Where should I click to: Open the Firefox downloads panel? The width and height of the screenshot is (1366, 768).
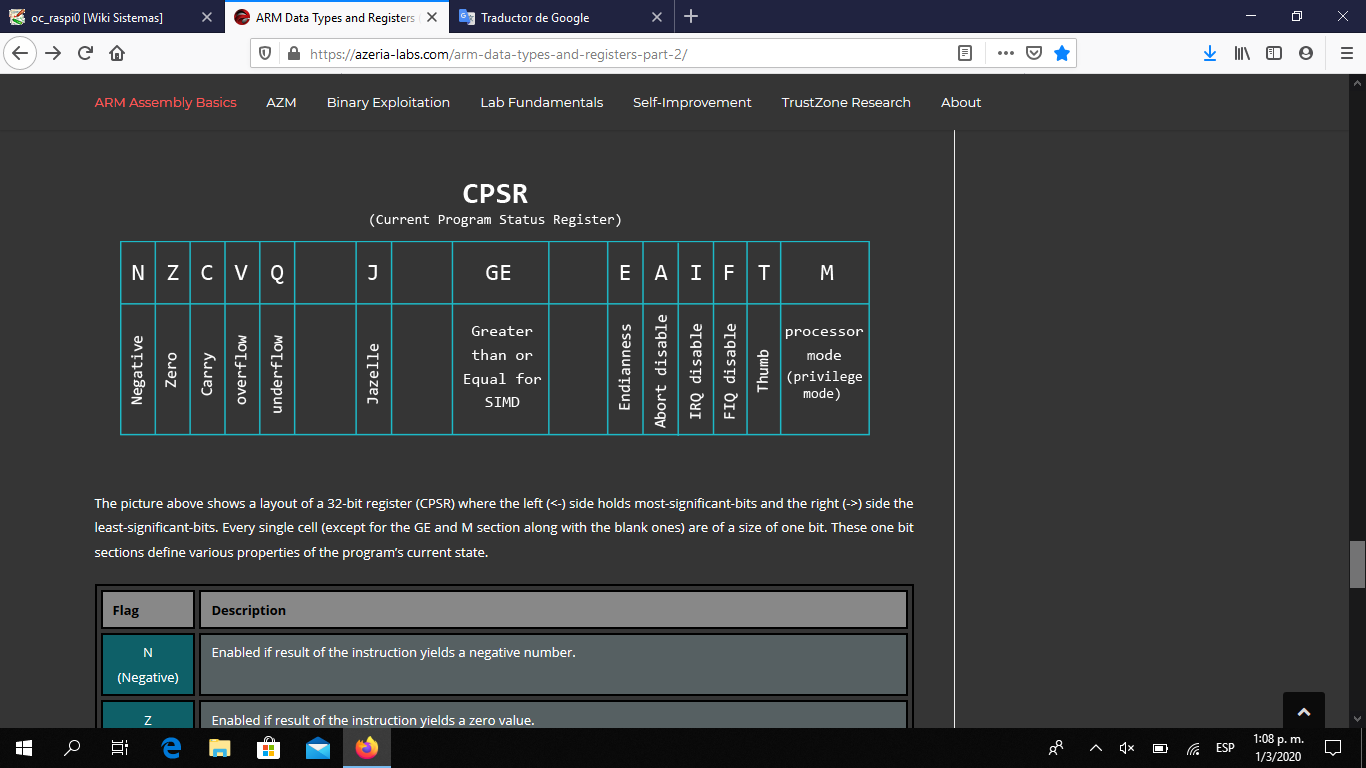1210,54
